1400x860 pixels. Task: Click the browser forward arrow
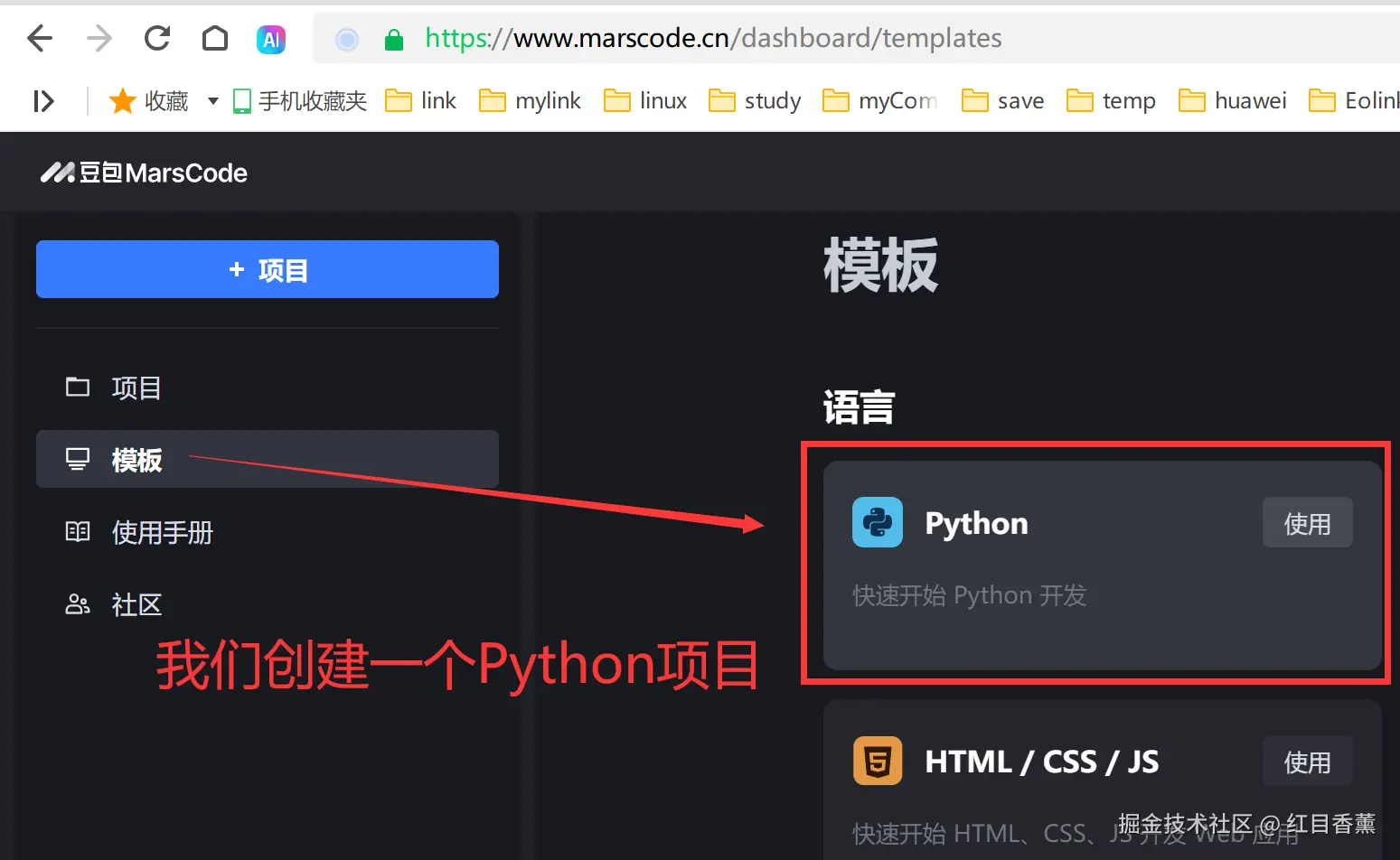[99, 38]
